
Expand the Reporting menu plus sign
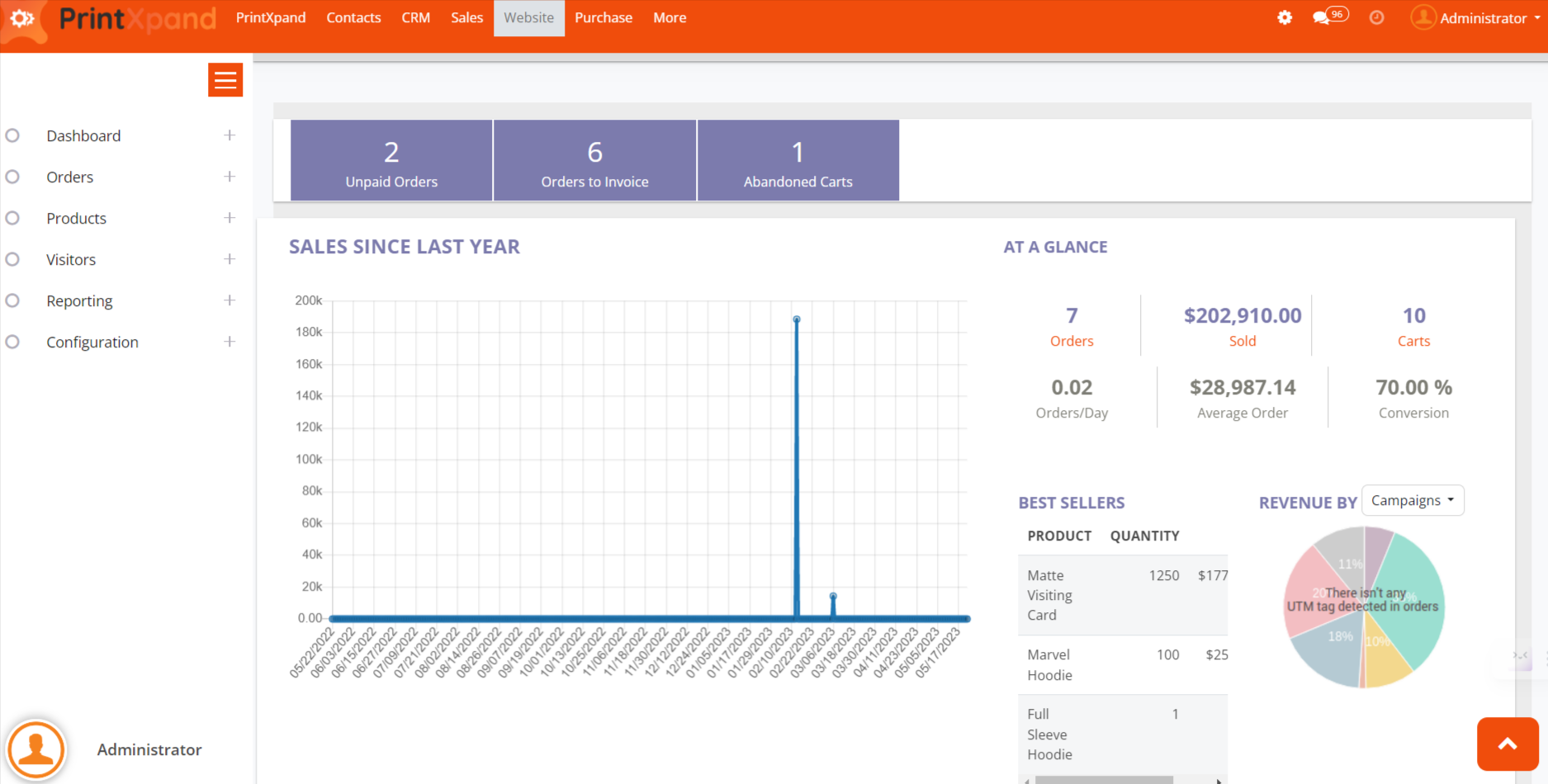(x=230, y=300)
